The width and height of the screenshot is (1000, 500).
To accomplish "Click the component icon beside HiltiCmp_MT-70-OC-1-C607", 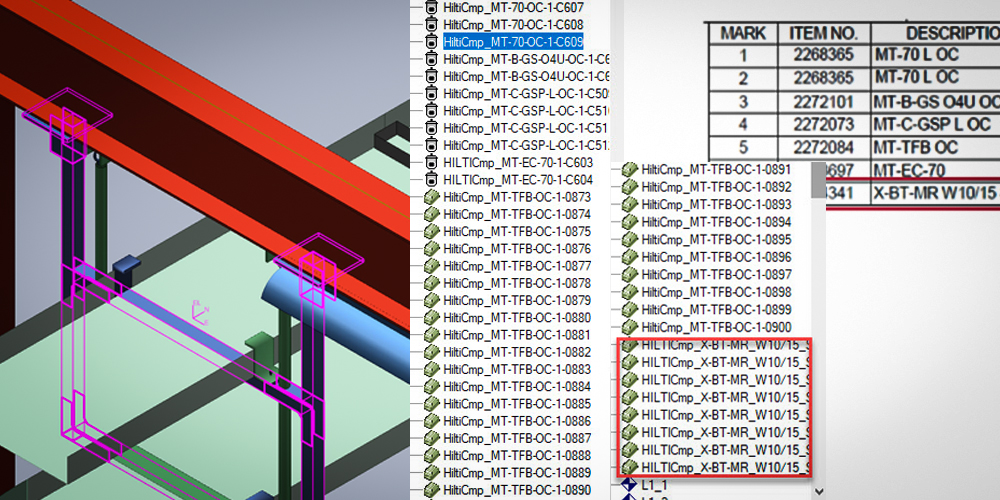I will [432, 8].
